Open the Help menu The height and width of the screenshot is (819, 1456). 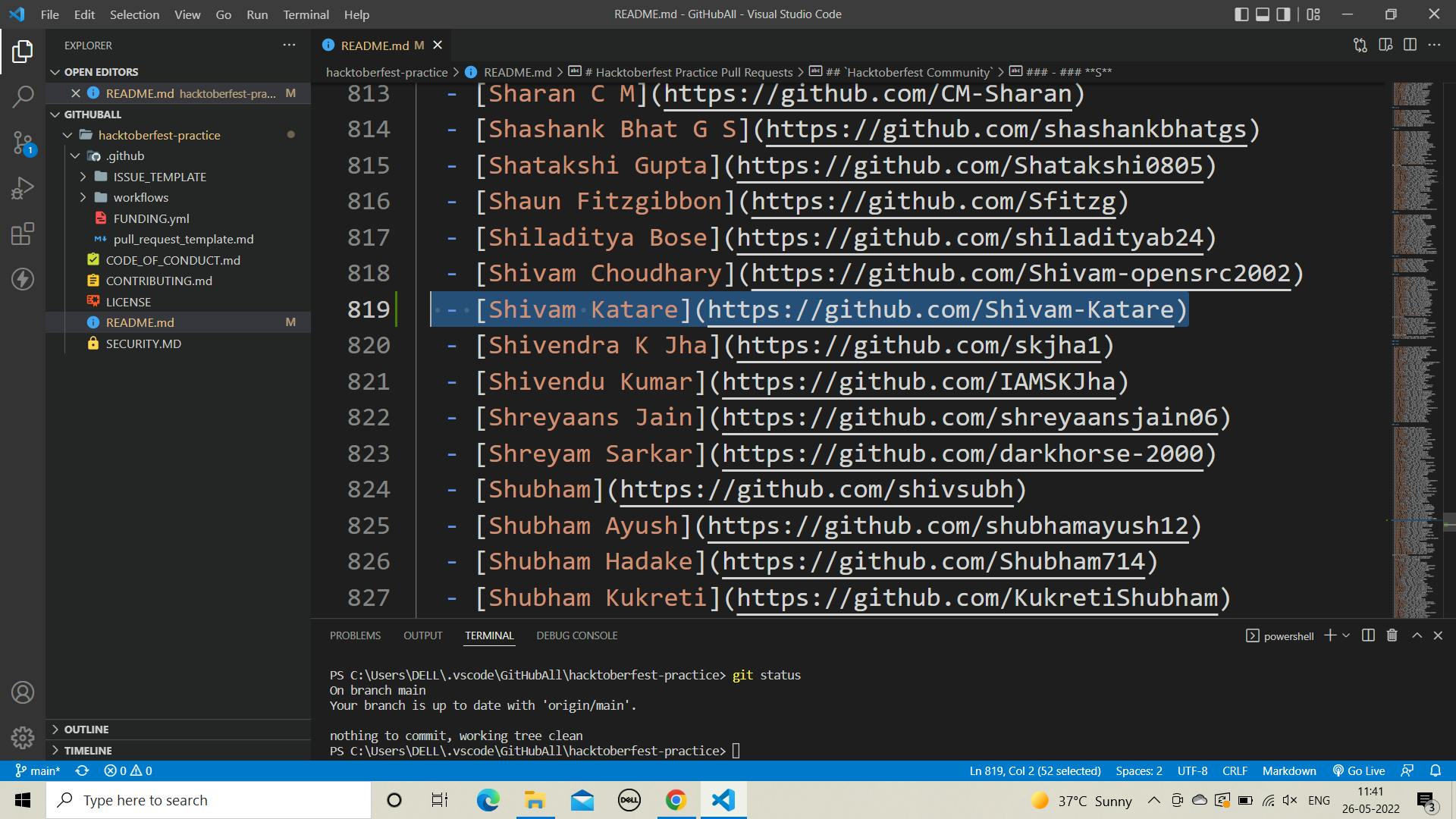click(x=356, y=14)
